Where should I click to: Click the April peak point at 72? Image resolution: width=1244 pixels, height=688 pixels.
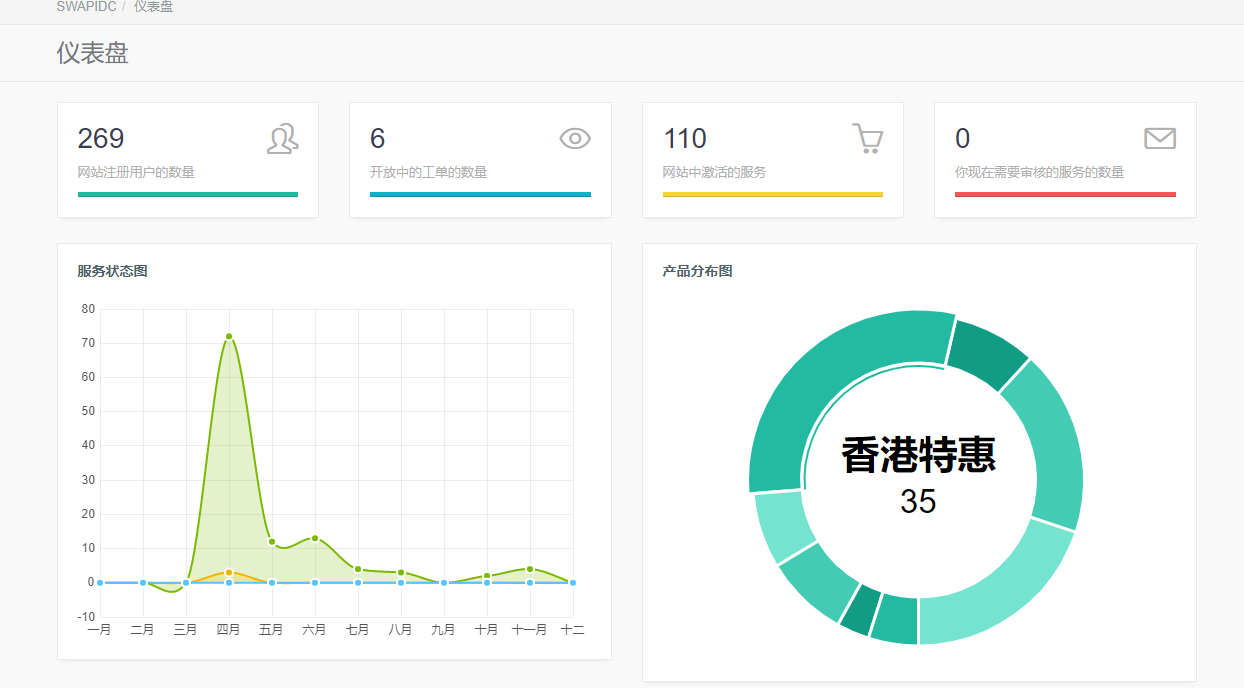pos(229,336)
